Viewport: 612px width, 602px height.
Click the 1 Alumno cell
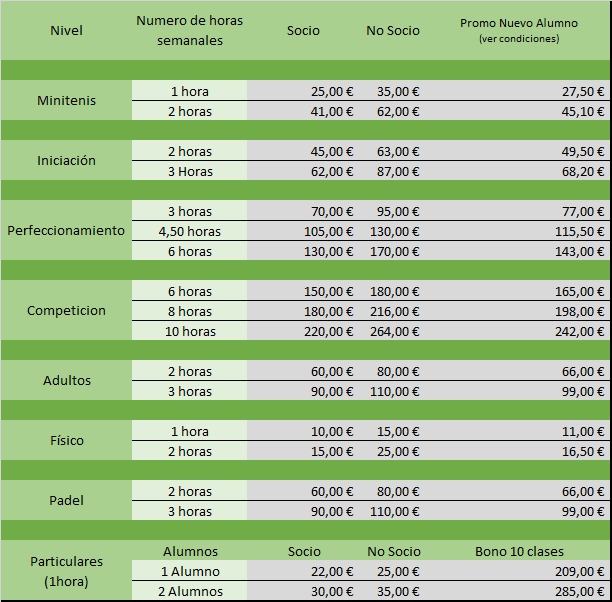click(189, 571)
